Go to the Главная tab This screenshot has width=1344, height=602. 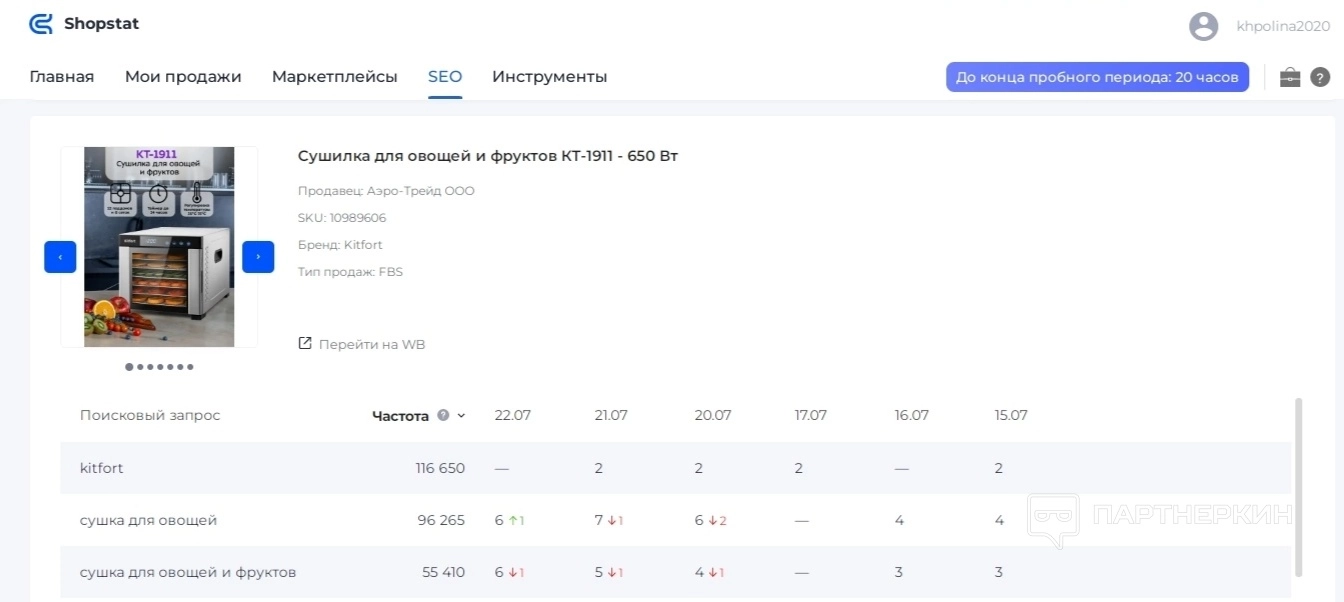point(62,77)
